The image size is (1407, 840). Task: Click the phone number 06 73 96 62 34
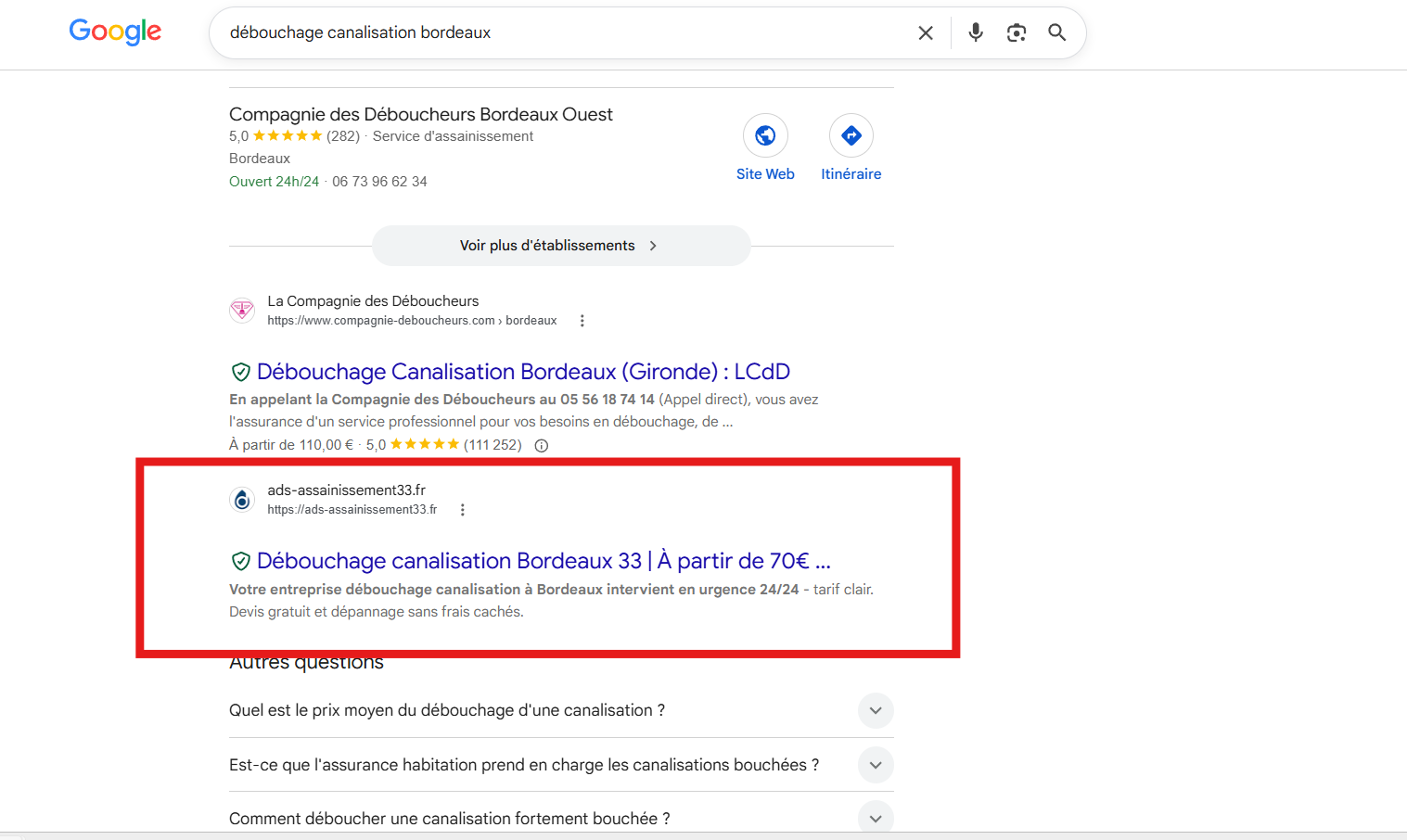(379, 182)
